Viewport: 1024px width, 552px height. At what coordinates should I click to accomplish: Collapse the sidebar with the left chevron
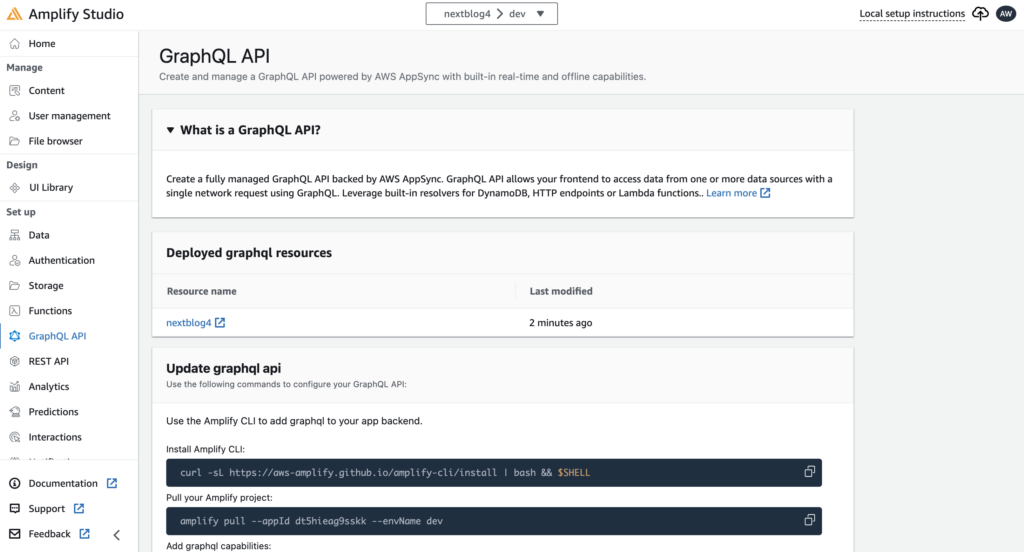coord(117,535)
